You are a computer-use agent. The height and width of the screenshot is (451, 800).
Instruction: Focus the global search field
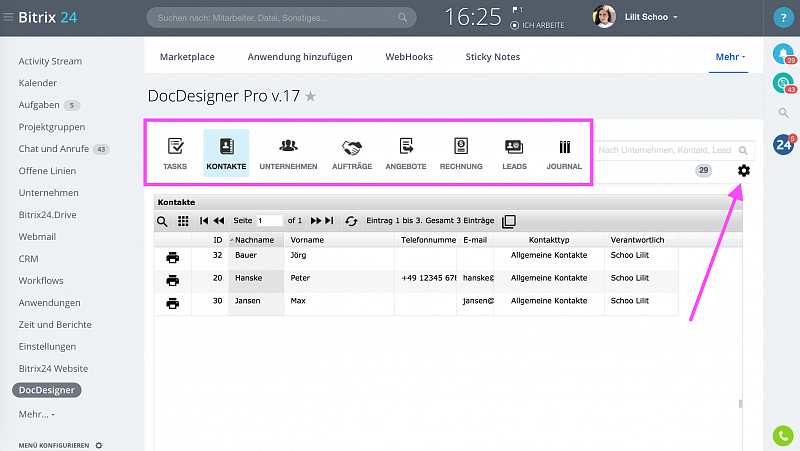click(281, 18)
